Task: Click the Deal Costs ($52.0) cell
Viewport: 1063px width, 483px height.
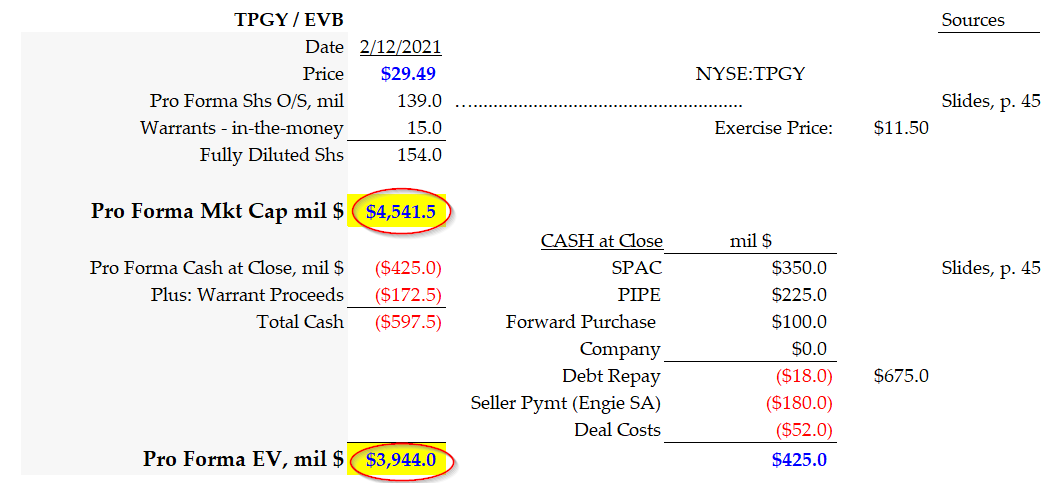Action: tap(804, 430)
